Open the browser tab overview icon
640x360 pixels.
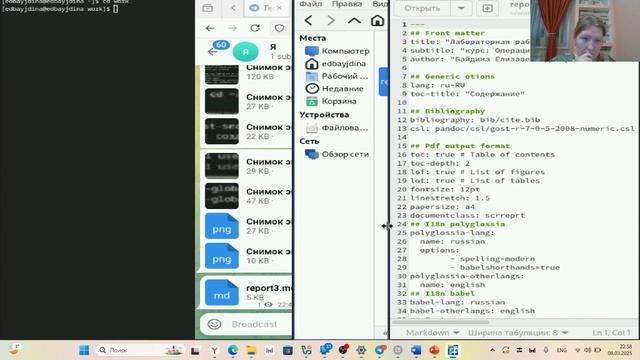tap(207, 8)
